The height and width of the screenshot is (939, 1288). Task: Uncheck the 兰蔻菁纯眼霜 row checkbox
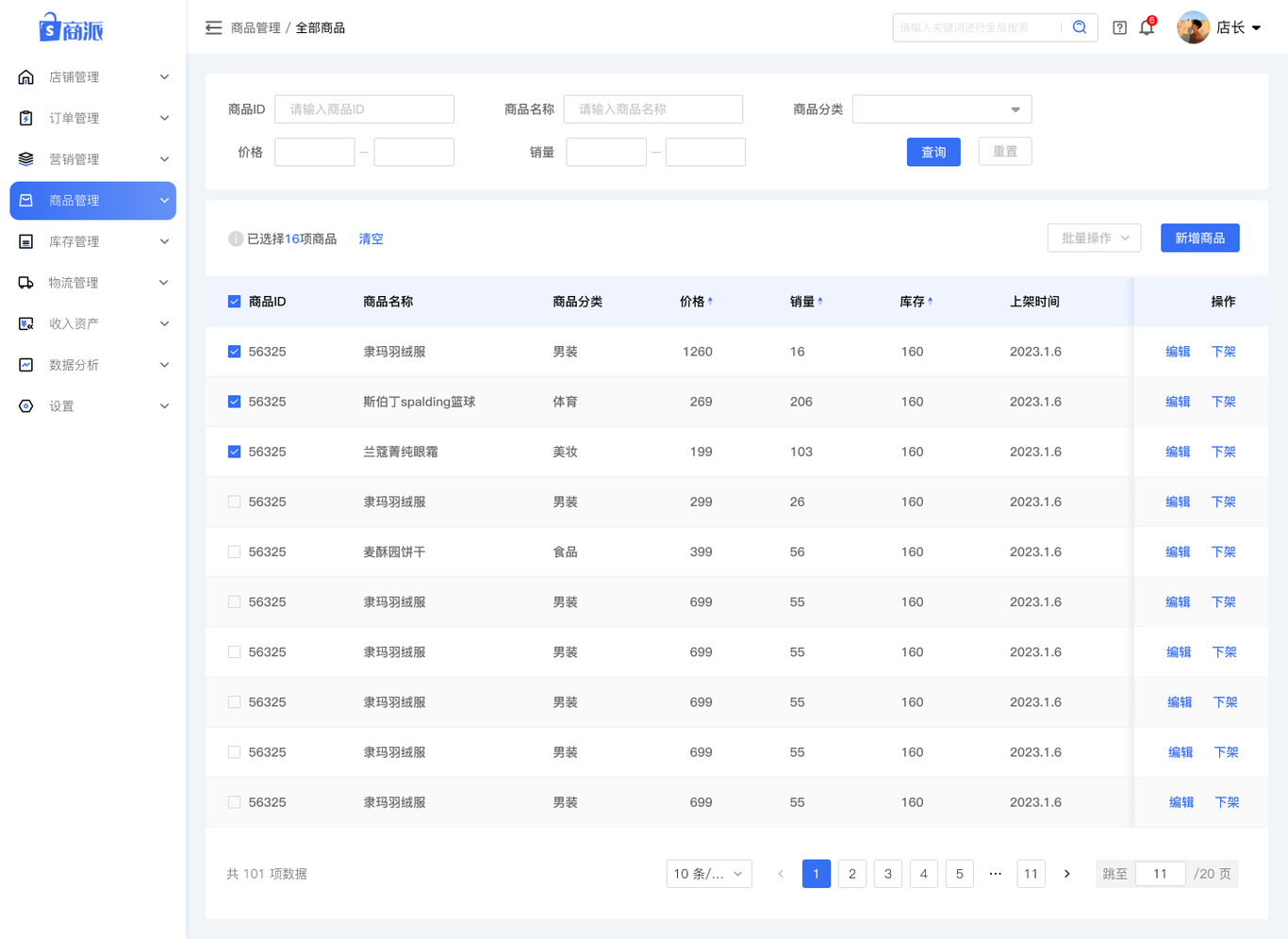234,452
